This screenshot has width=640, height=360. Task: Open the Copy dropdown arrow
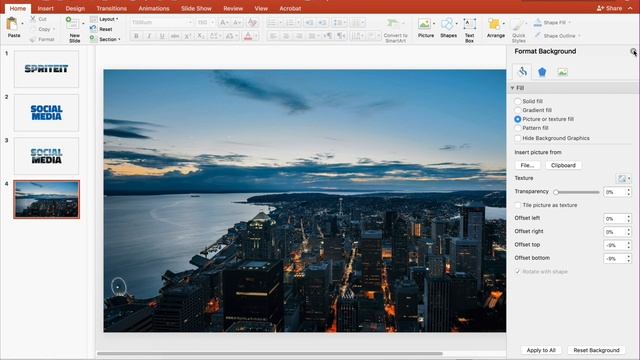[54, 29]
